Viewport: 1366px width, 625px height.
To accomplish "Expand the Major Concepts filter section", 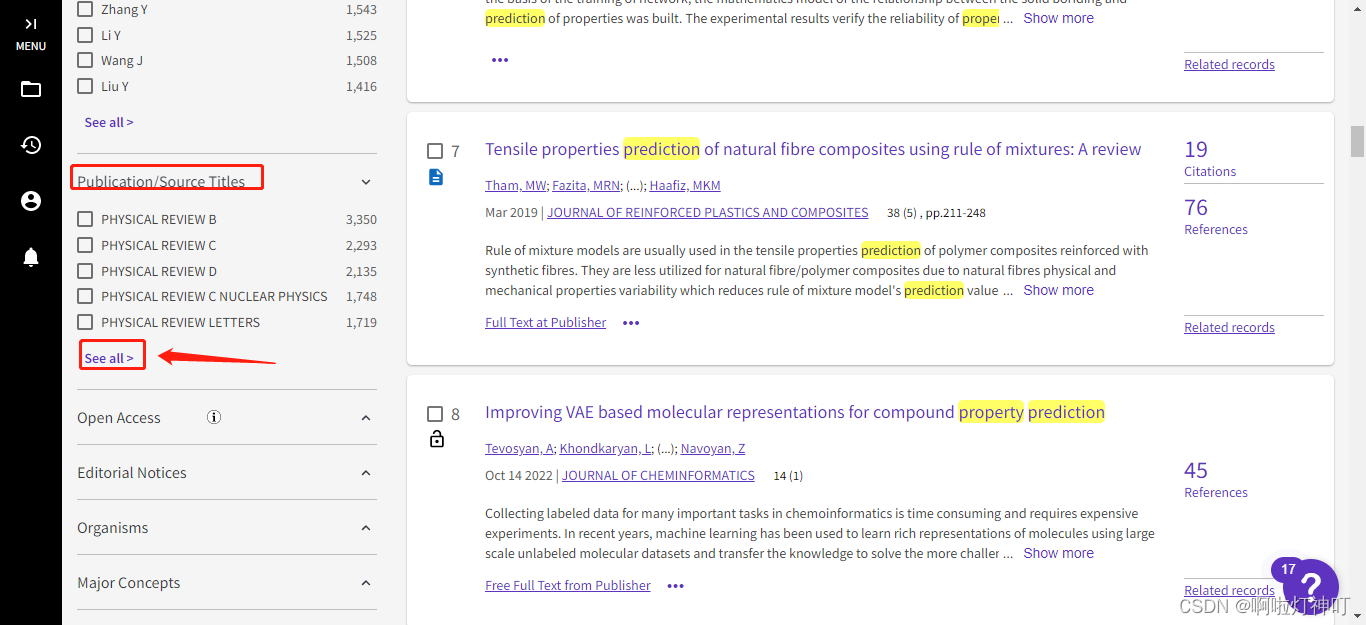I will (x=366, y=583).
